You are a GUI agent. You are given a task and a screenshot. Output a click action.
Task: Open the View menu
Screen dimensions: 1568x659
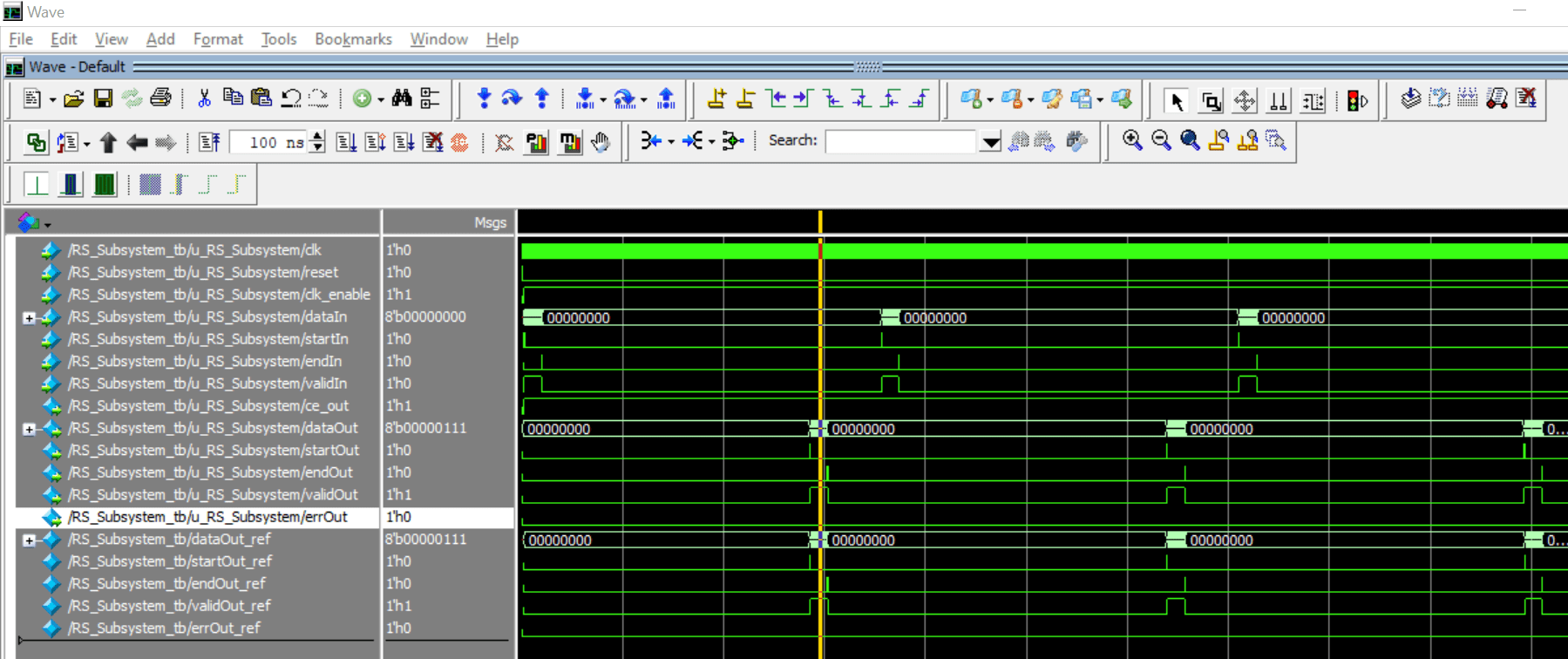coord(112,39)
